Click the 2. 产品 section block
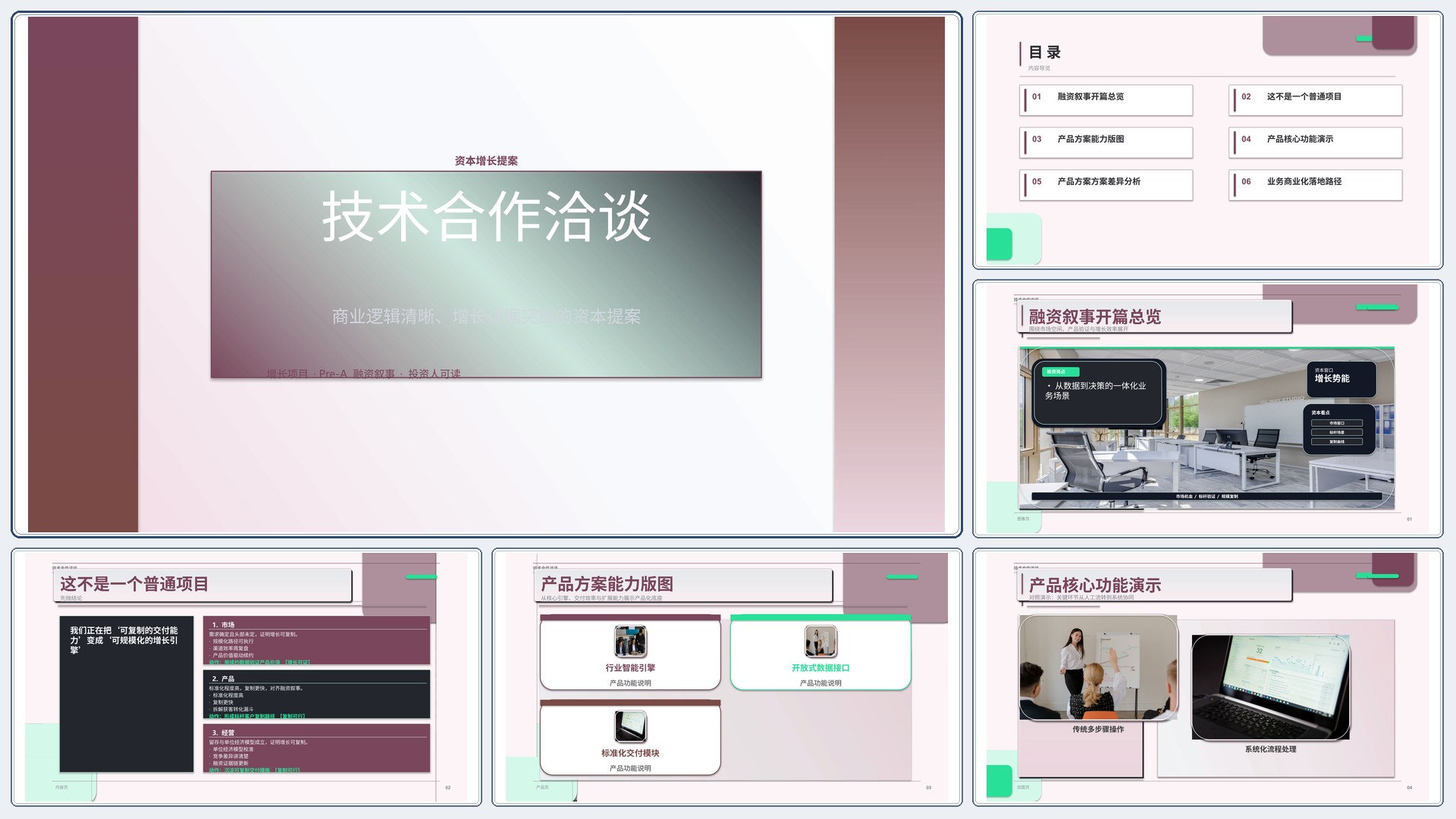 [x=316, y=694]
